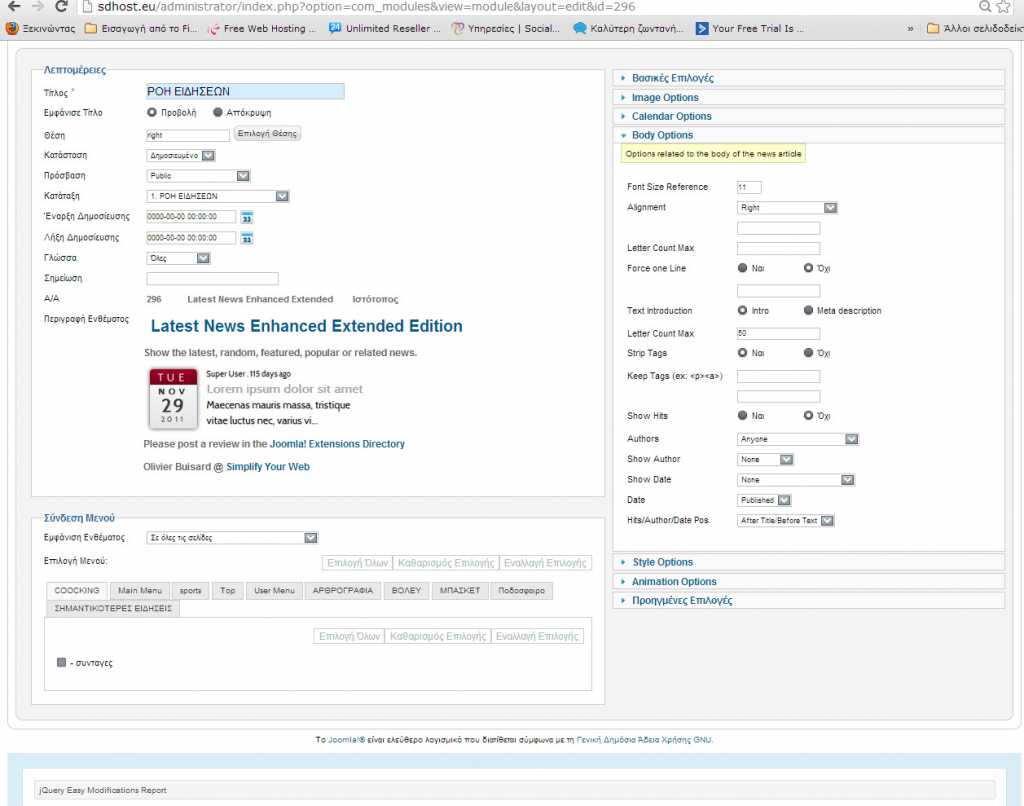The height and width of the screenshot is (806, 1024).
Task: Click the browser reload icon
Action: click(x=62, y=6)
